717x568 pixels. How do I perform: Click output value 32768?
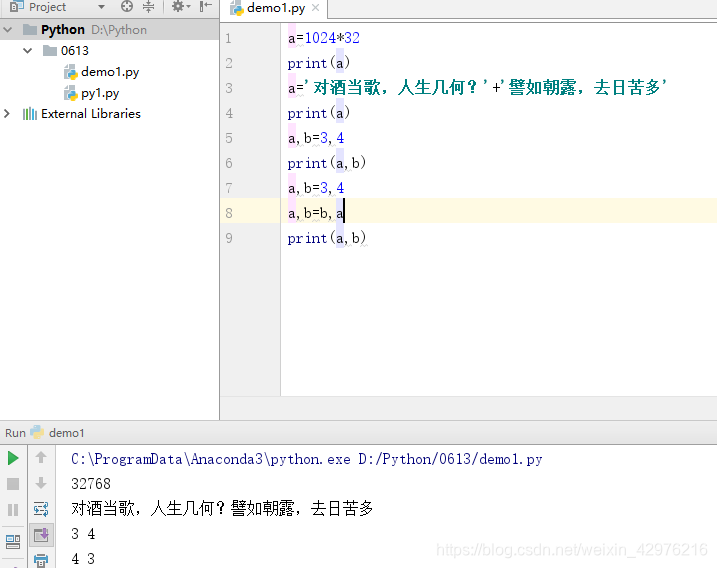[x=91, y=484]
